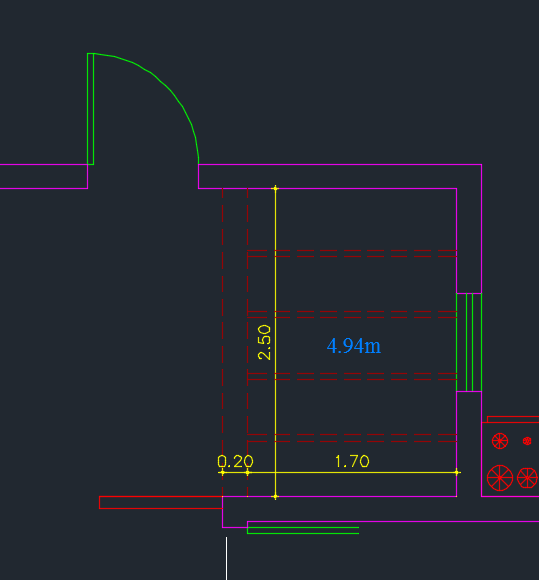Click the green window in the right wall
Image resolution: width=539 pixels, height=580 pixels.
[x=469, y=342]
